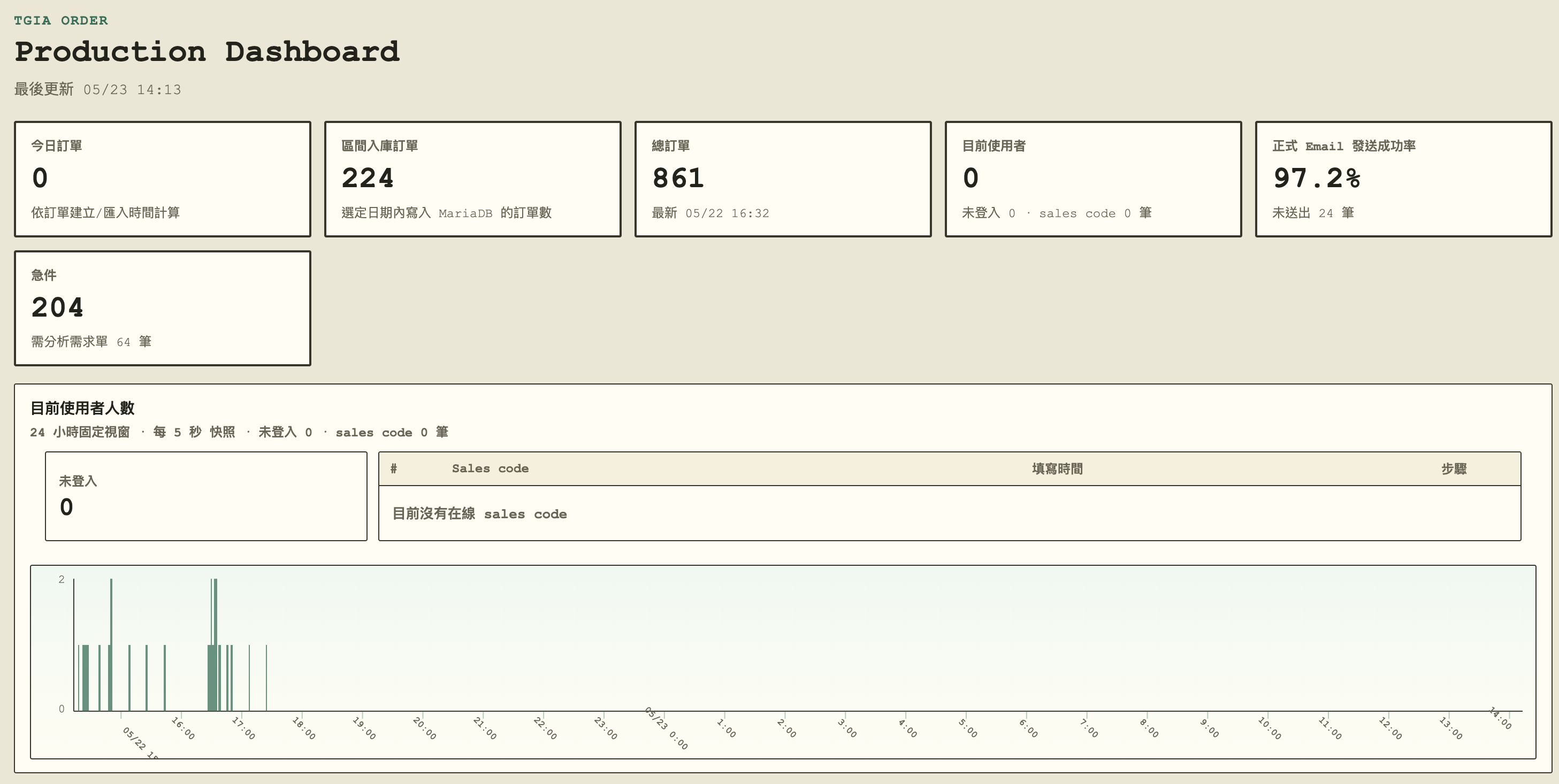This screenshot has width=1559, height=784.
Task: Click the 正式 Email 發送成功率 card title
Action: coord(1343,146)
